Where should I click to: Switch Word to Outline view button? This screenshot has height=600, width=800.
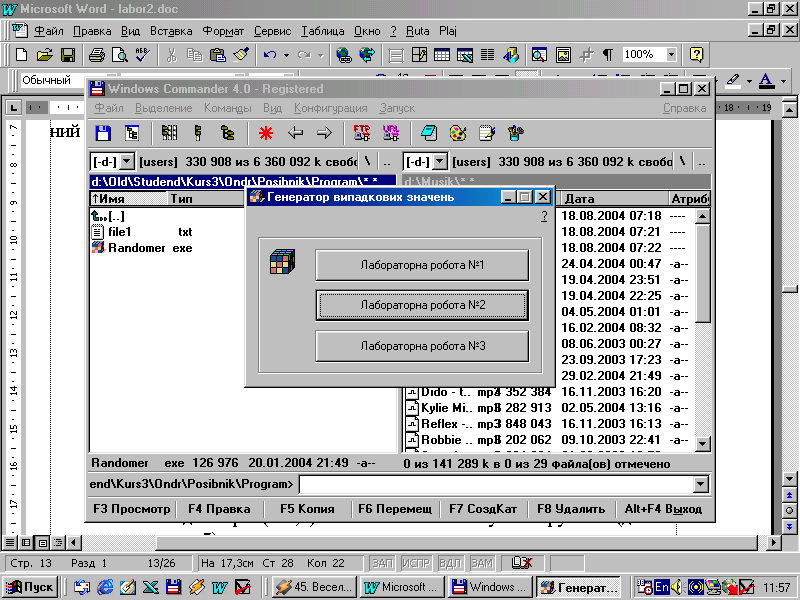[x=58, y=543]
